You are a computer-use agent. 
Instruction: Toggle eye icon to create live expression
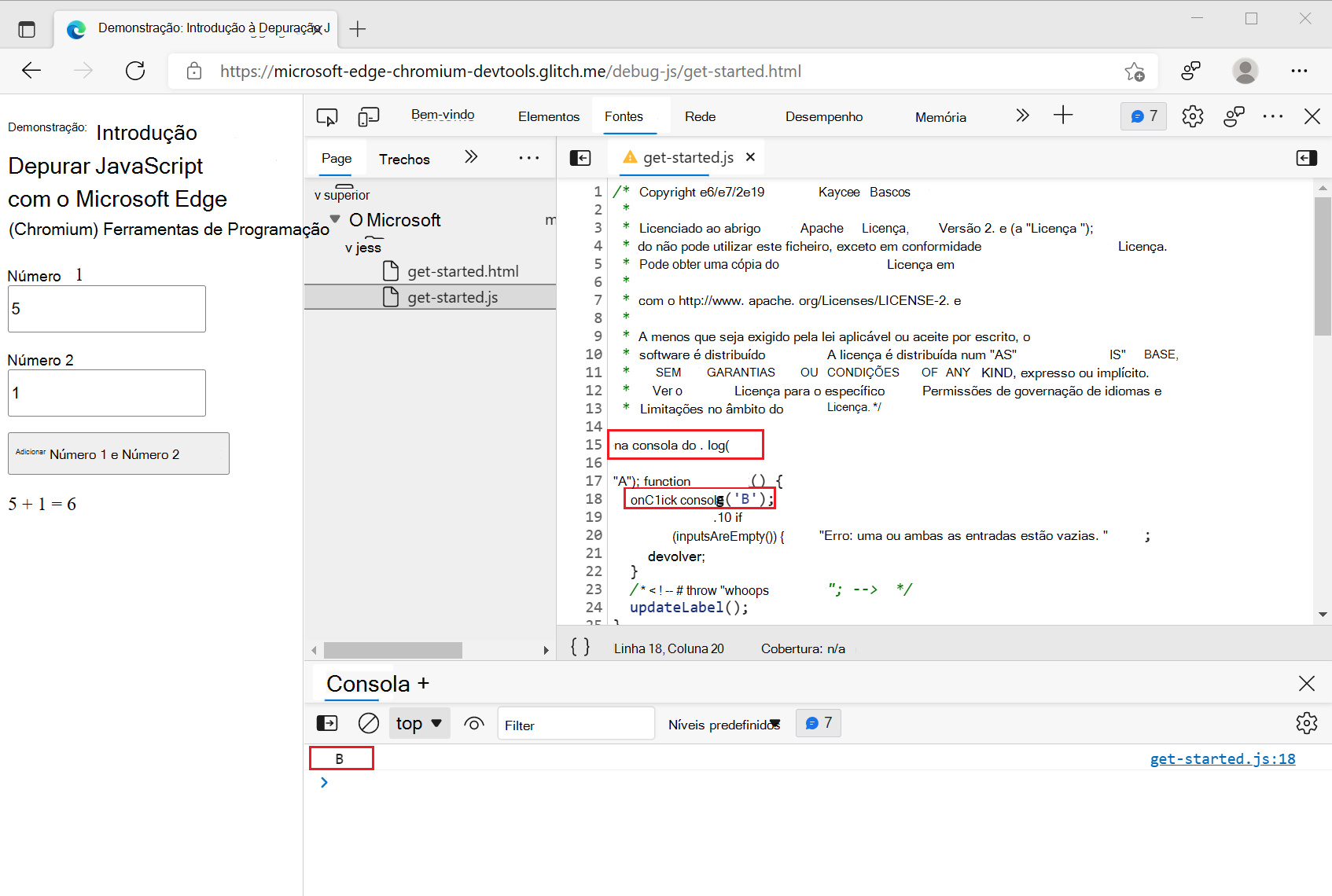(x=473, y=723)
